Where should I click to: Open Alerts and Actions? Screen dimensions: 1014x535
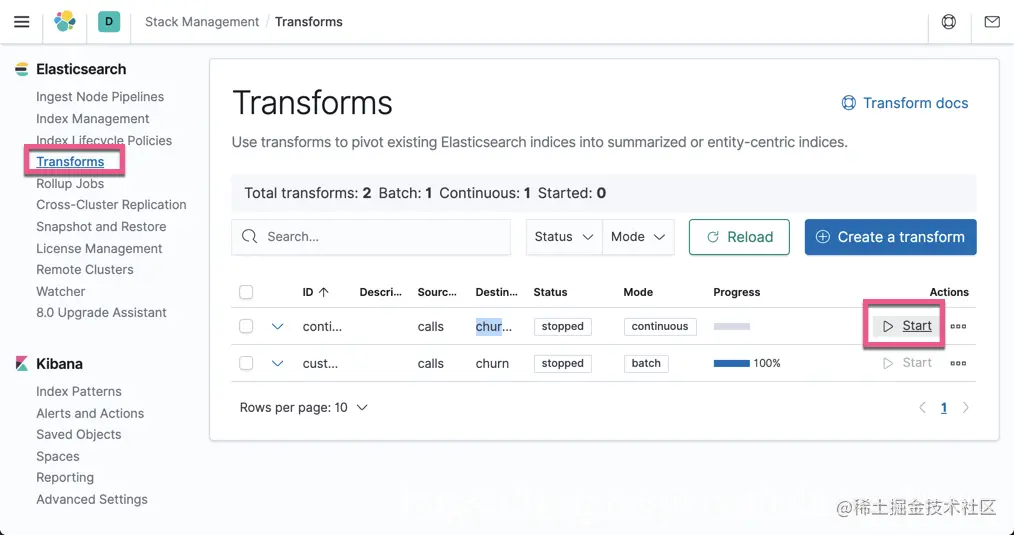[90, 413]
